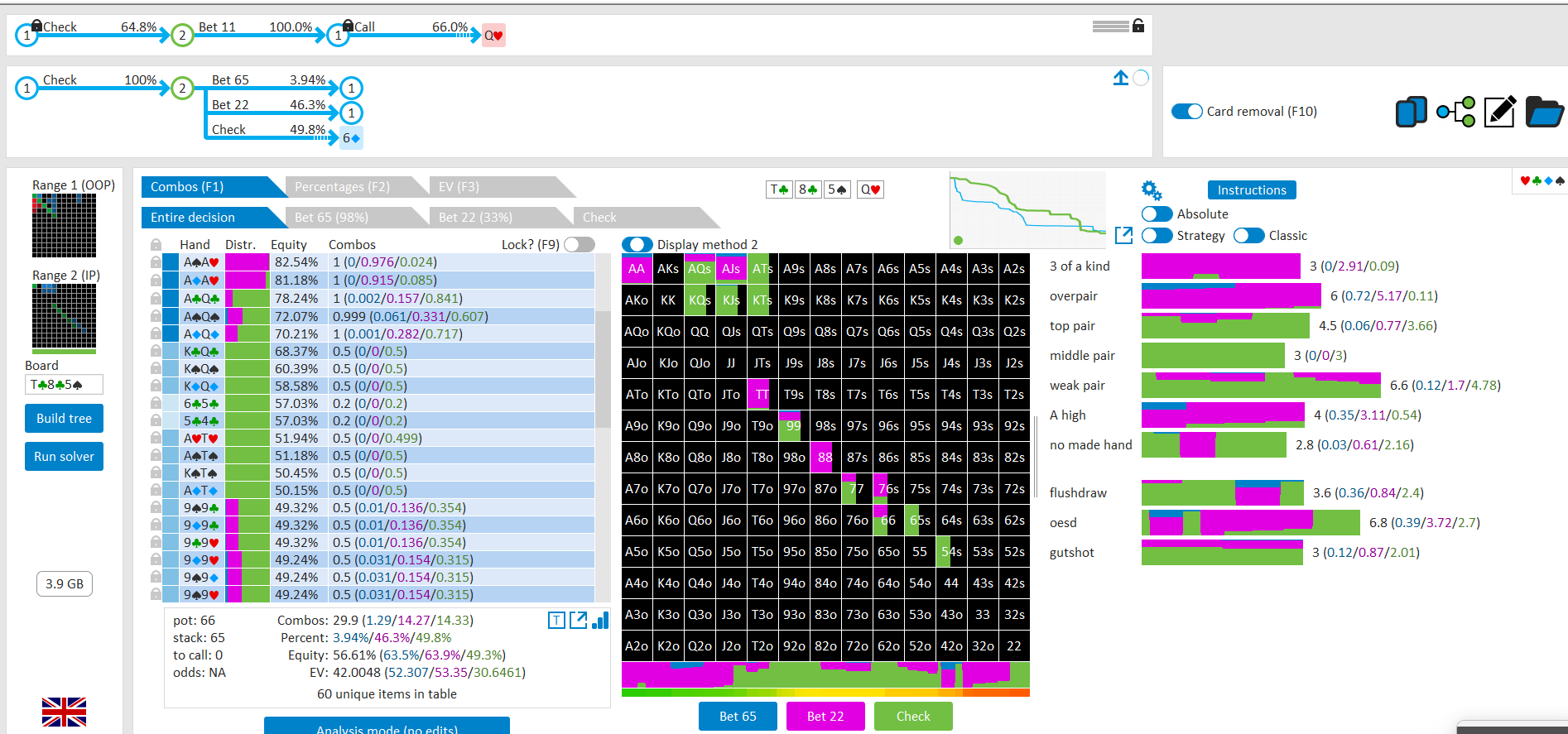Click Analysis mode (no edits) button
1568x734 pixels.
point(387,726)
